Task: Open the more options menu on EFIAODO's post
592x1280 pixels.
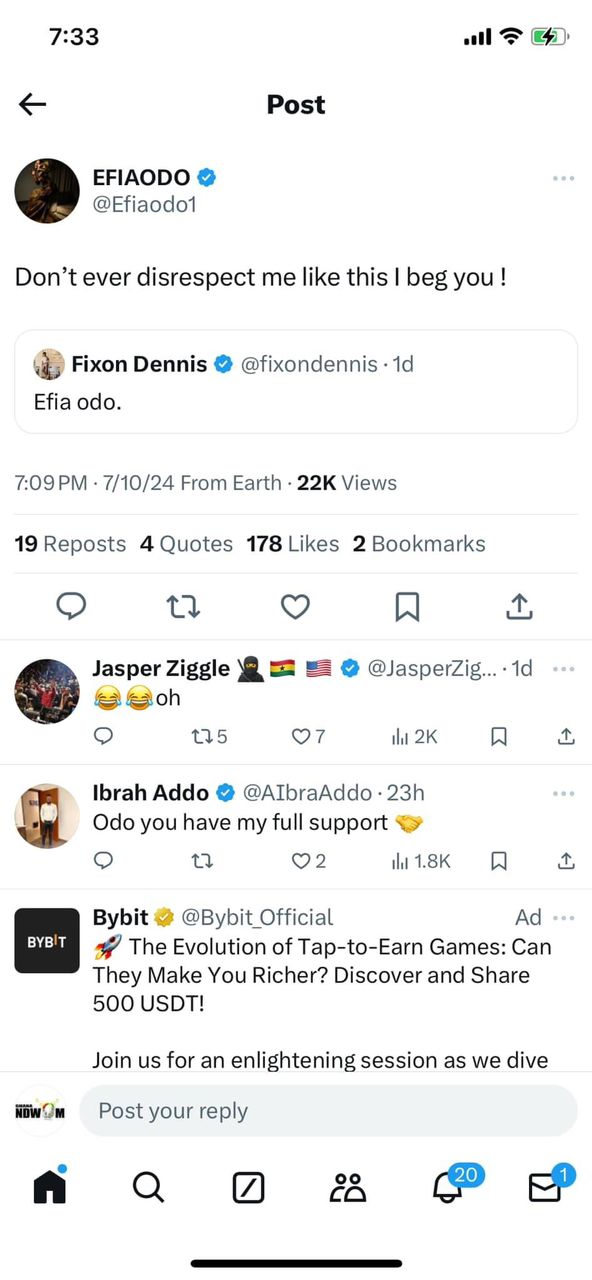Action: point(562,178)
